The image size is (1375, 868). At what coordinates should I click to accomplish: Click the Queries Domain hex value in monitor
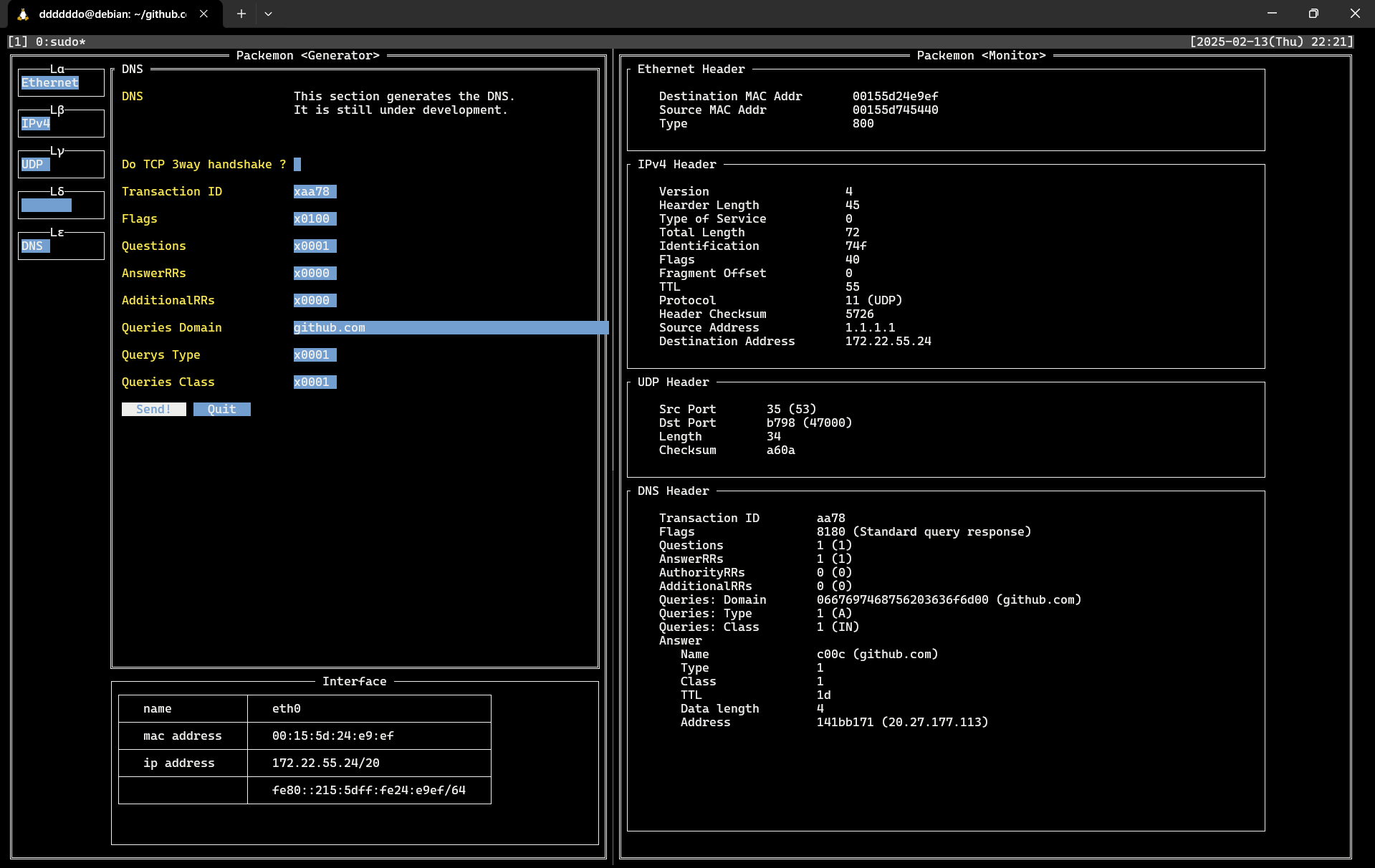[x=949, y=600]
